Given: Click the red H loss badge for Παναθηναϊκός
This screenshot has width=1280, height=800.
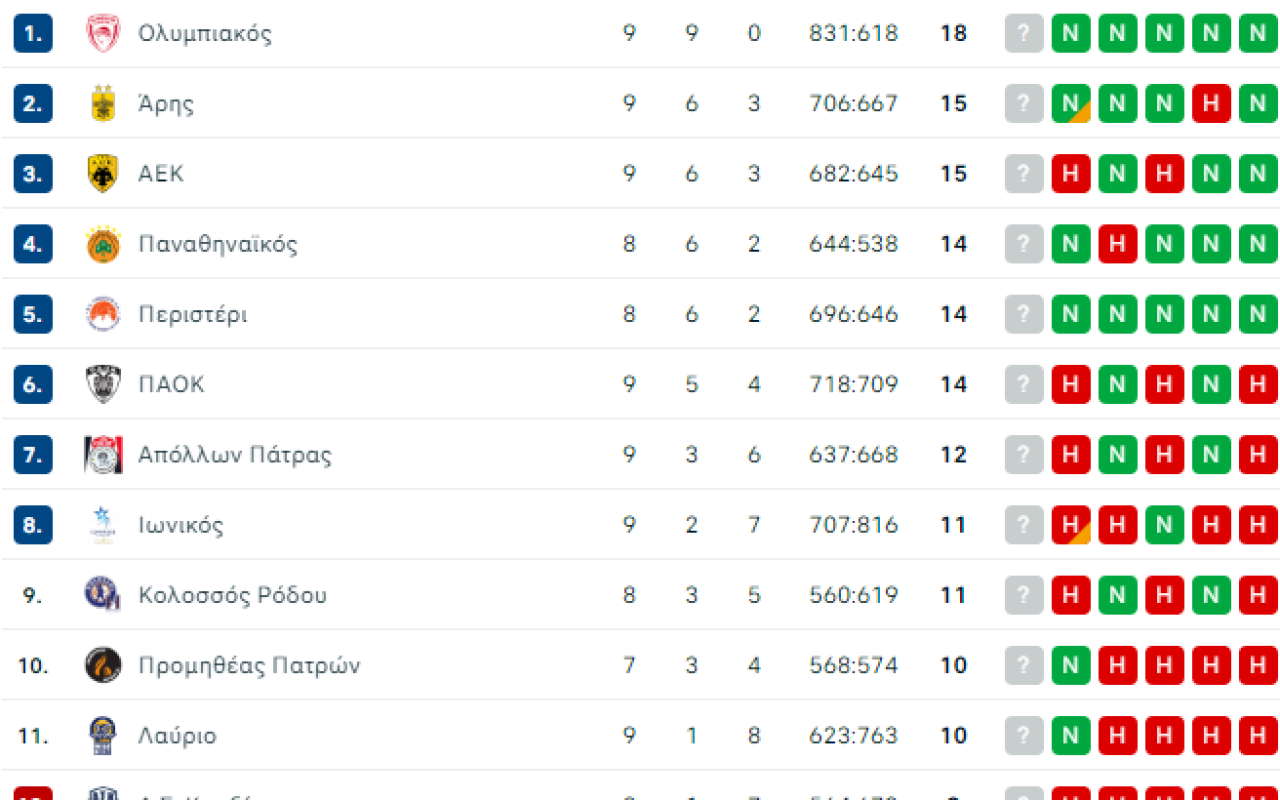Looking at the screenshot, I should pyautogui.click(x=1117, y=244).
